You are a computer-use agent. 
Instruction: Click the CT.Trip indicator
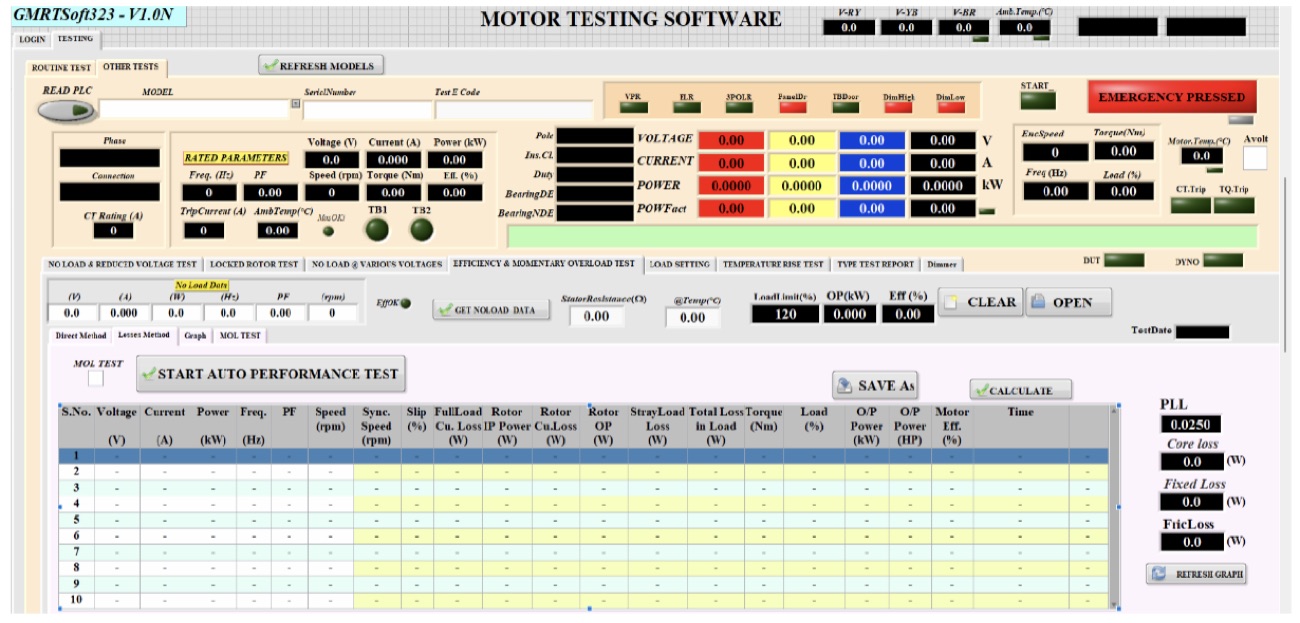click(x=1190, y=205)
